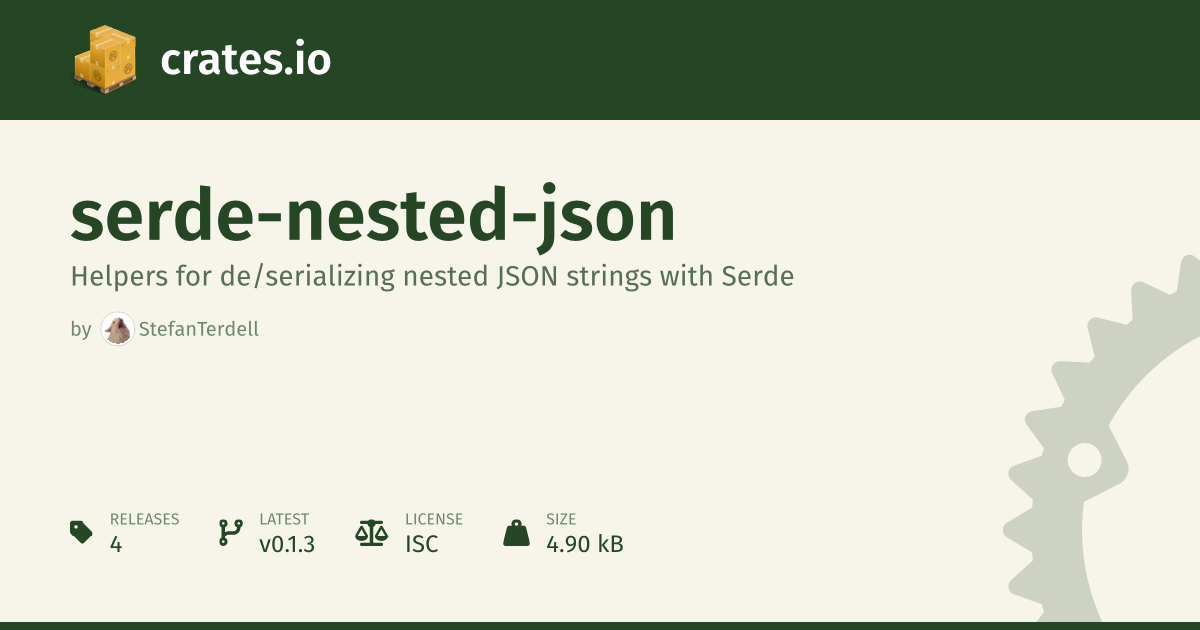Open the StefanTerdell author name

tap(199, 329)
